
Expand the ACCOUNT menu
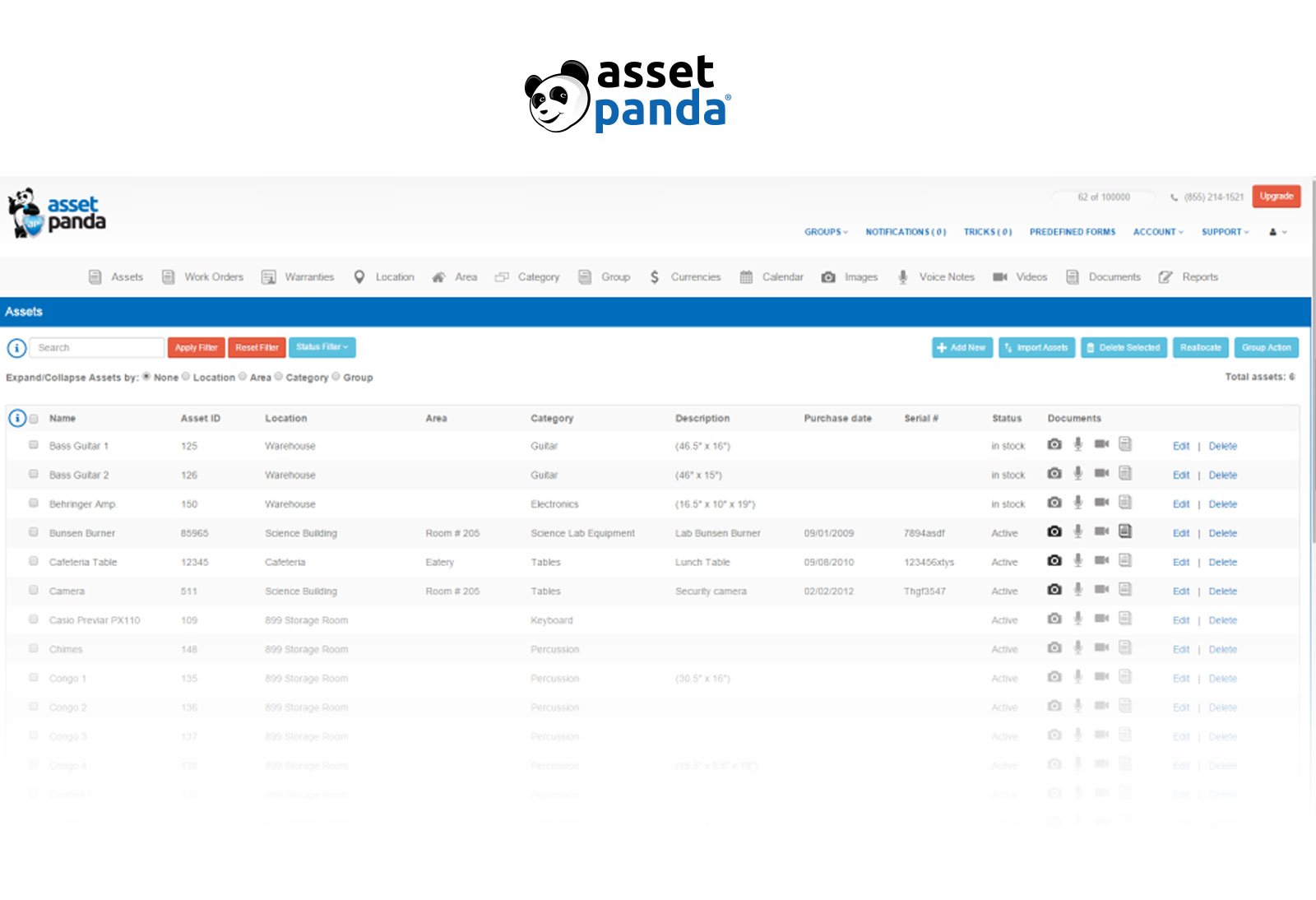1158,232
